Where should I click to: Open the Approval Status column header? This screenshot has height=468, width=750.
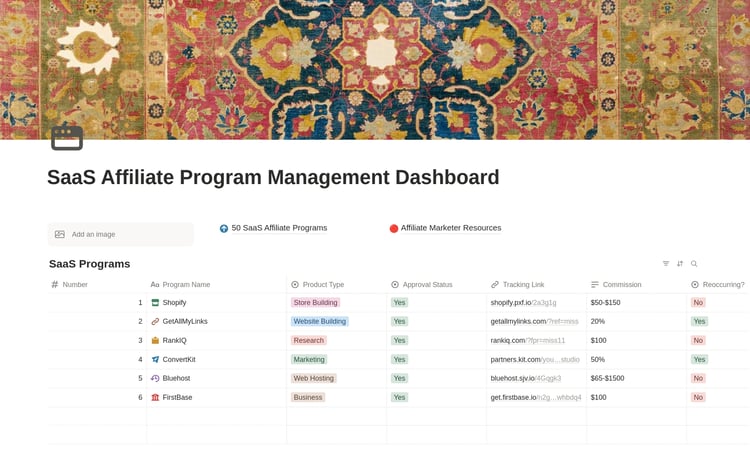pos(437,284)
